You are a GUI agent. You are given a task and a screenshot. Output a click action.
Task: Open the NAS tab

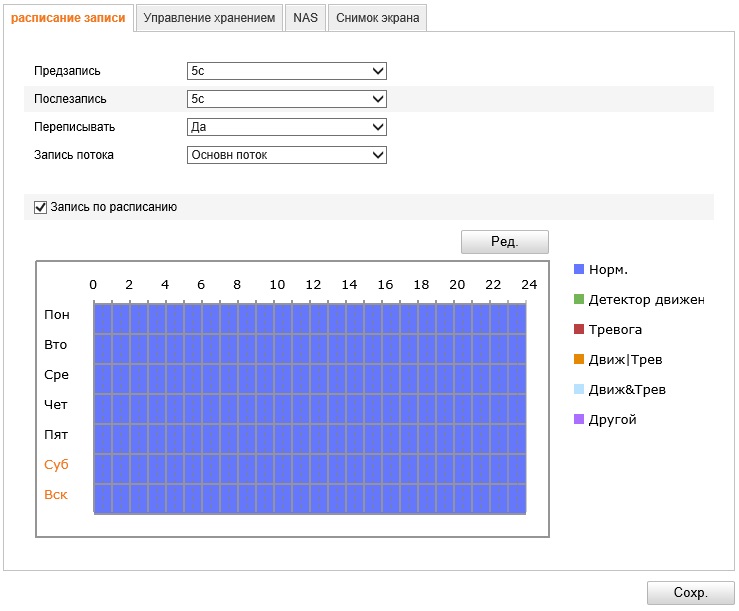click(305, 17)
